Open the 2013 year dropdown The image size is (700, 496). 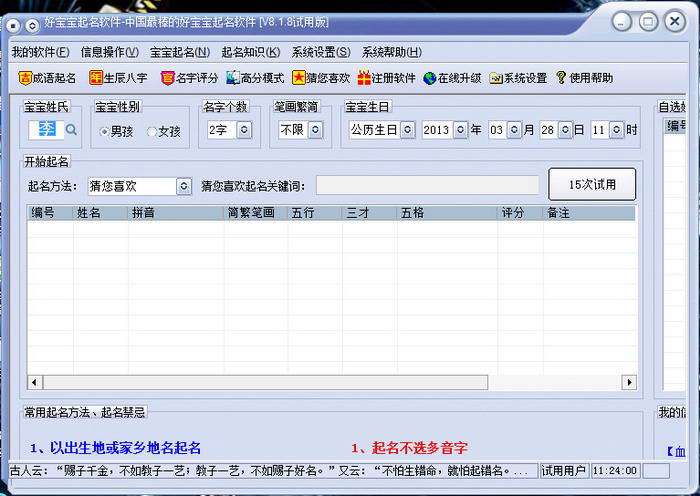tap(461, 130)
